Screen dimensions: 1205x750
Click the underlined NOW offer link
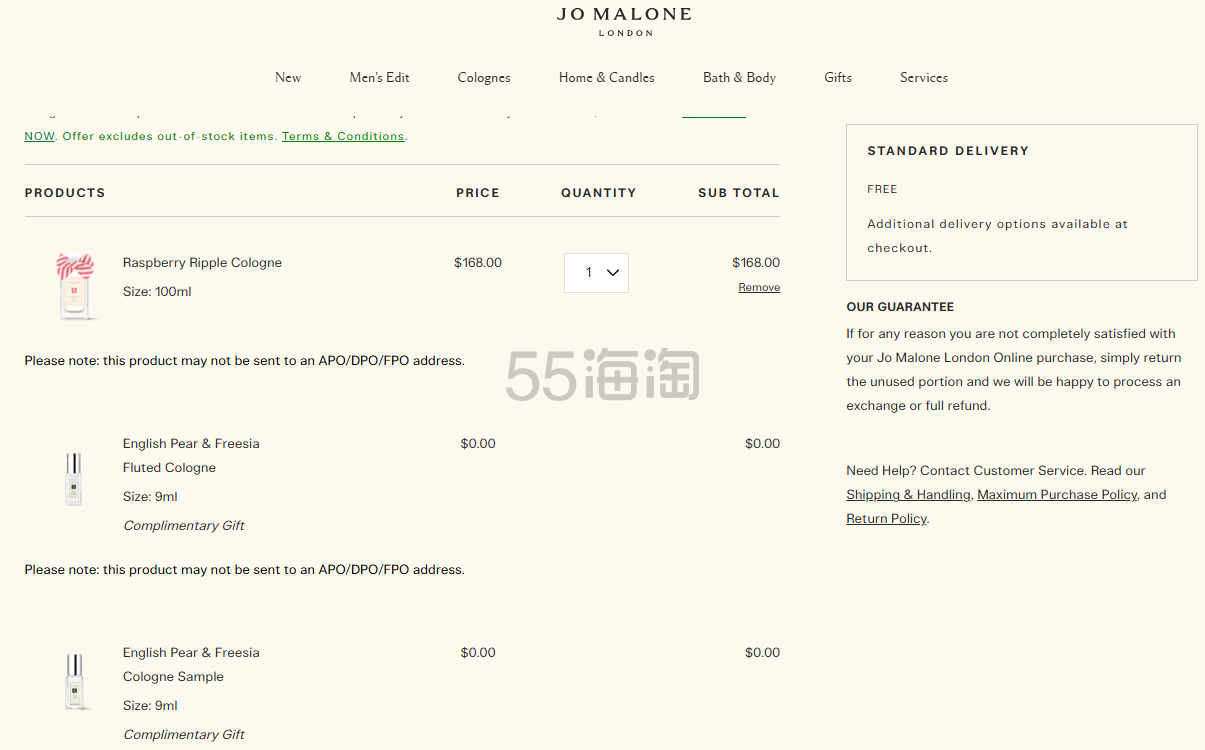pyautogui.click(x=40, y=136)
